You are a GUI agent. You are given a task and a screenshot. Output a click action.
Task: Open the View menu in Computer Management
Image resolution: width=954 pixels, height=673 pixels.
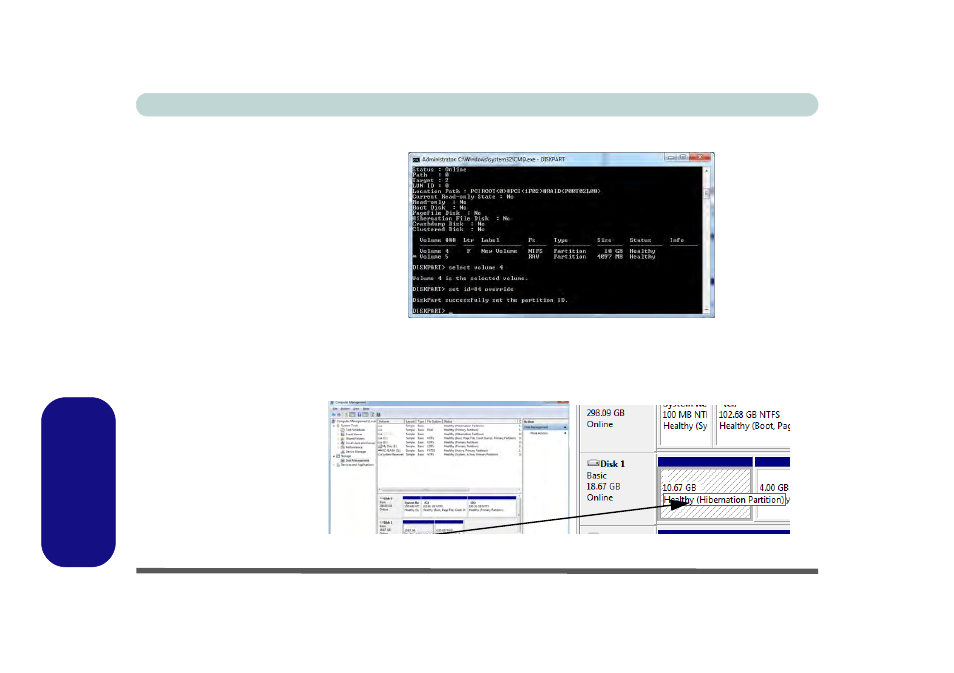click(x=356, y=409)
